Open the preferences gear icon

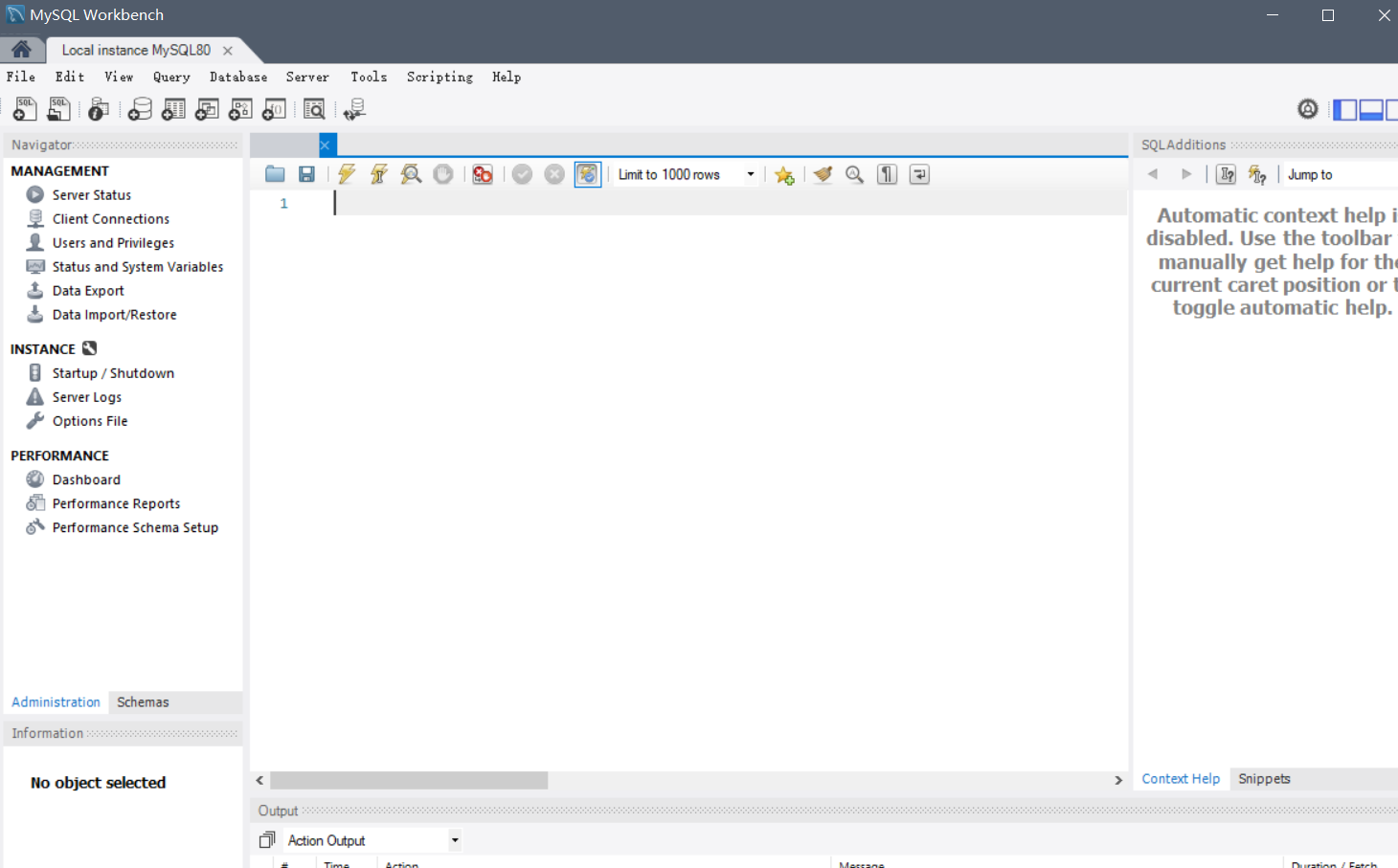[x=1308, y=109]
